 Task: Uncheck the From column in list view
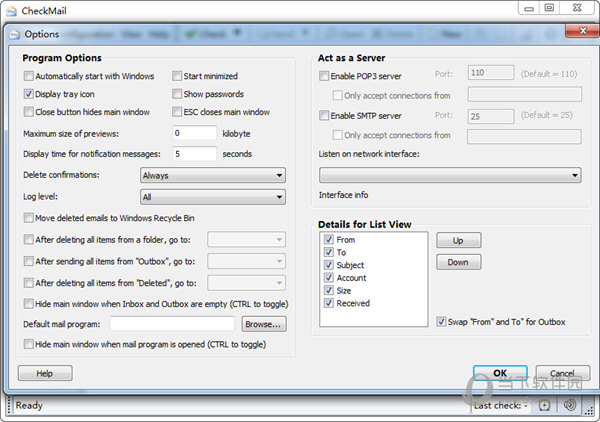click(329, 240)
